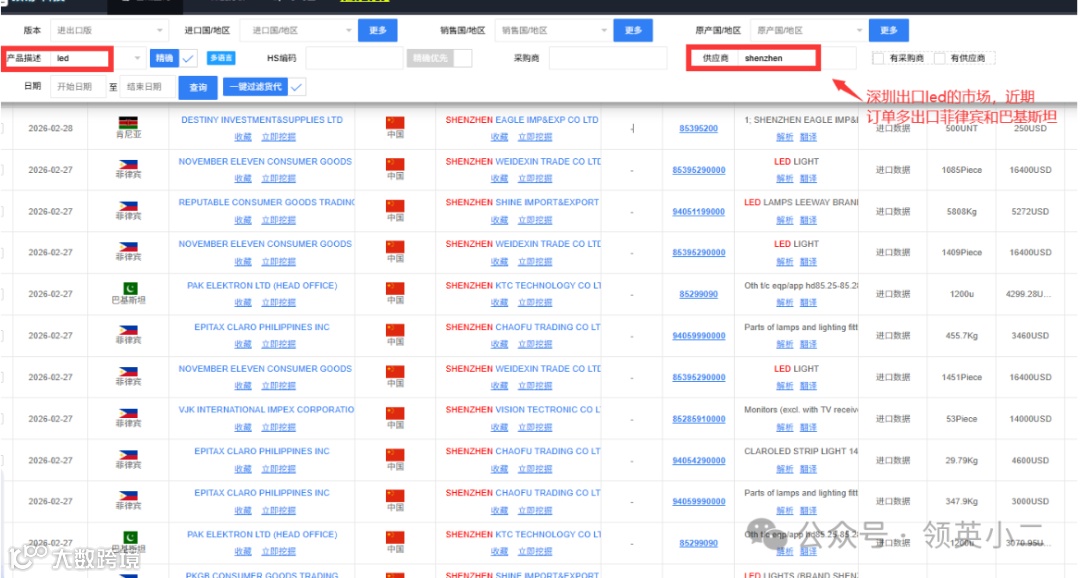Image resolution: width=1080 pixels, height=578 pixels.
Task: Click China flag beside SHENZHEN EAGLE IMP&EXP
Action: pos(395,123)
